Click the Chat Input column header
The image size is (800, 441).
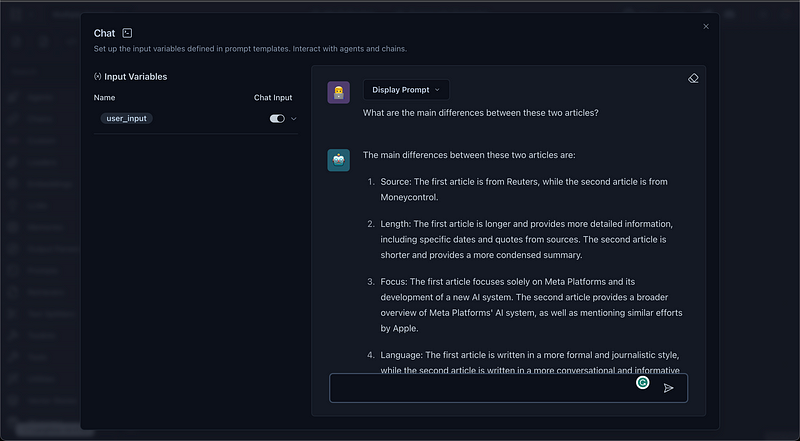(x=273, y=97)
